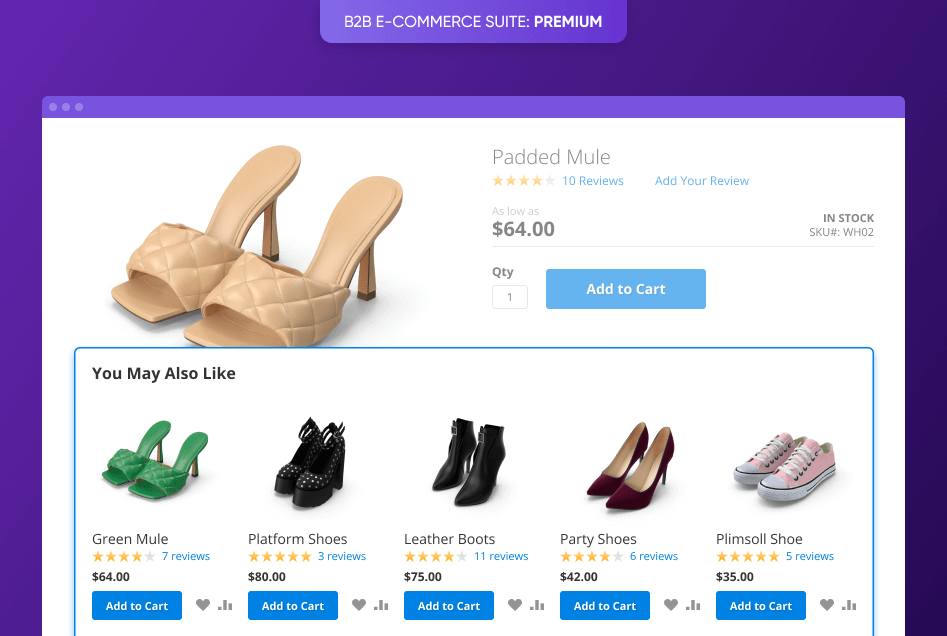
Task: Favorite Party Shoes with the heart icon
Action: pyautogui.click(x=671, y=605)
